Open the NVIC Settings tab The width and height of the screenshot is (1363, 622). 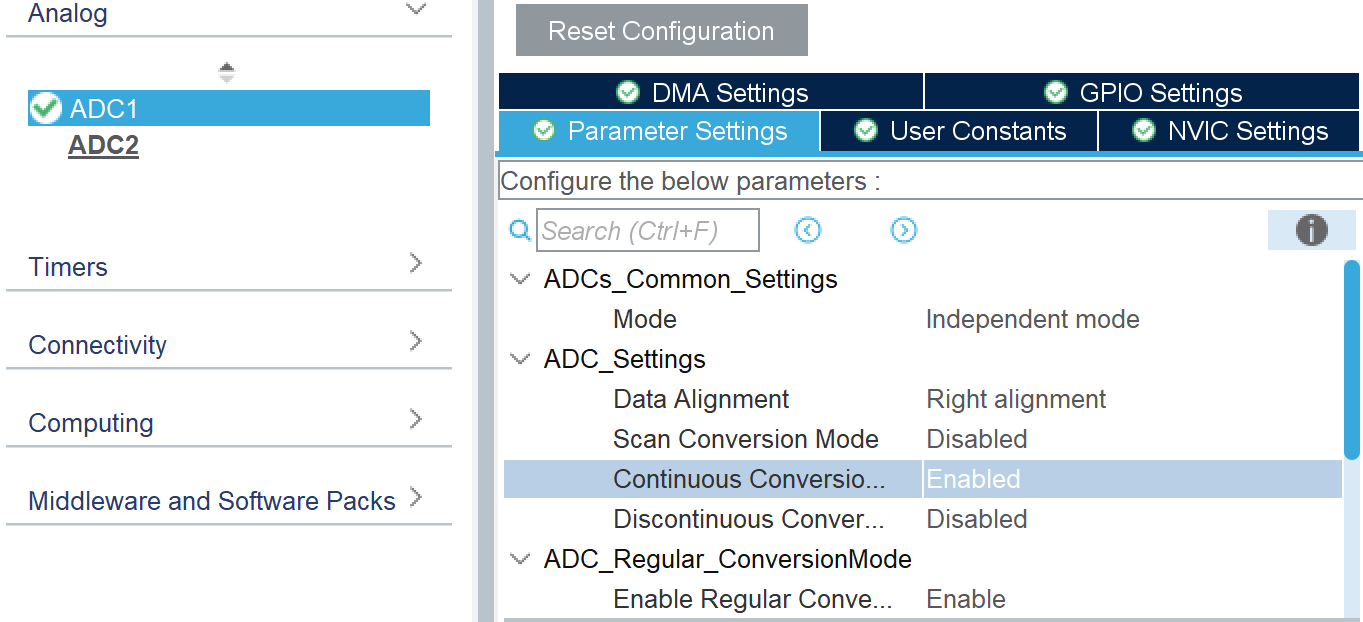(1230, 131)
